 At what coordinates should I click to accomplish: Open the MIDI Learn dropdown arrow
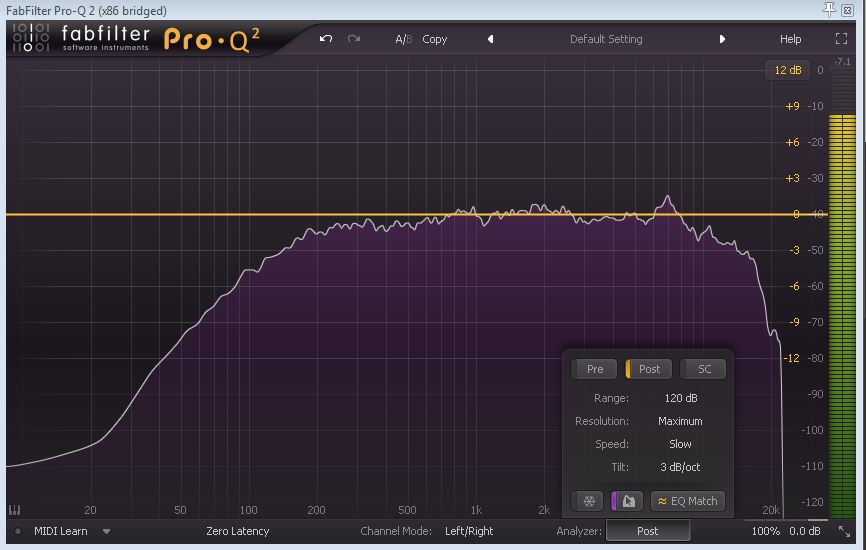click(x=106, y=532)
